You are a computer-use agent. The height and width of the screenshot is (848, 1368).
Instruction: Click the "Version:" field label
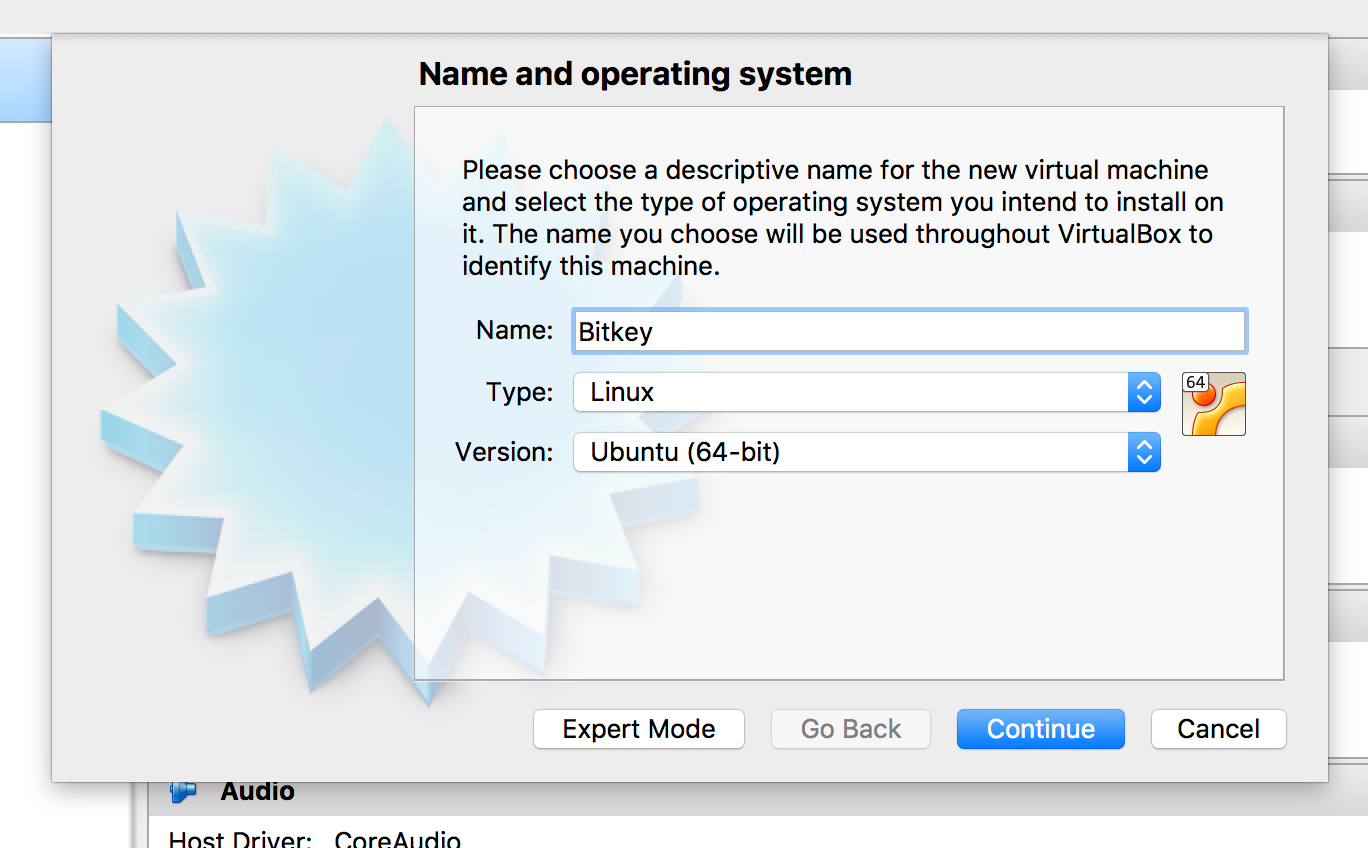[504, 452]
